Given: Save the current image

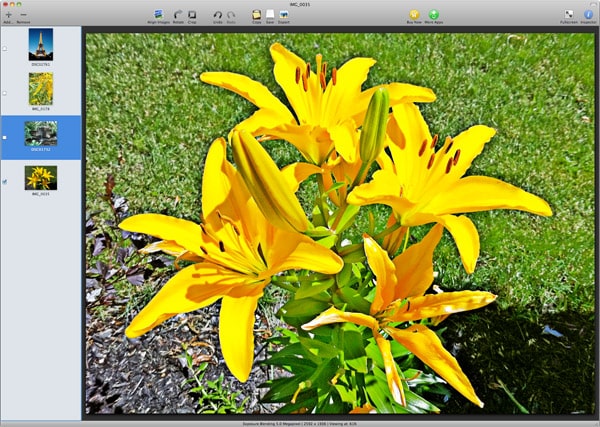Looking at the screenshot, I should pos(270,14).
